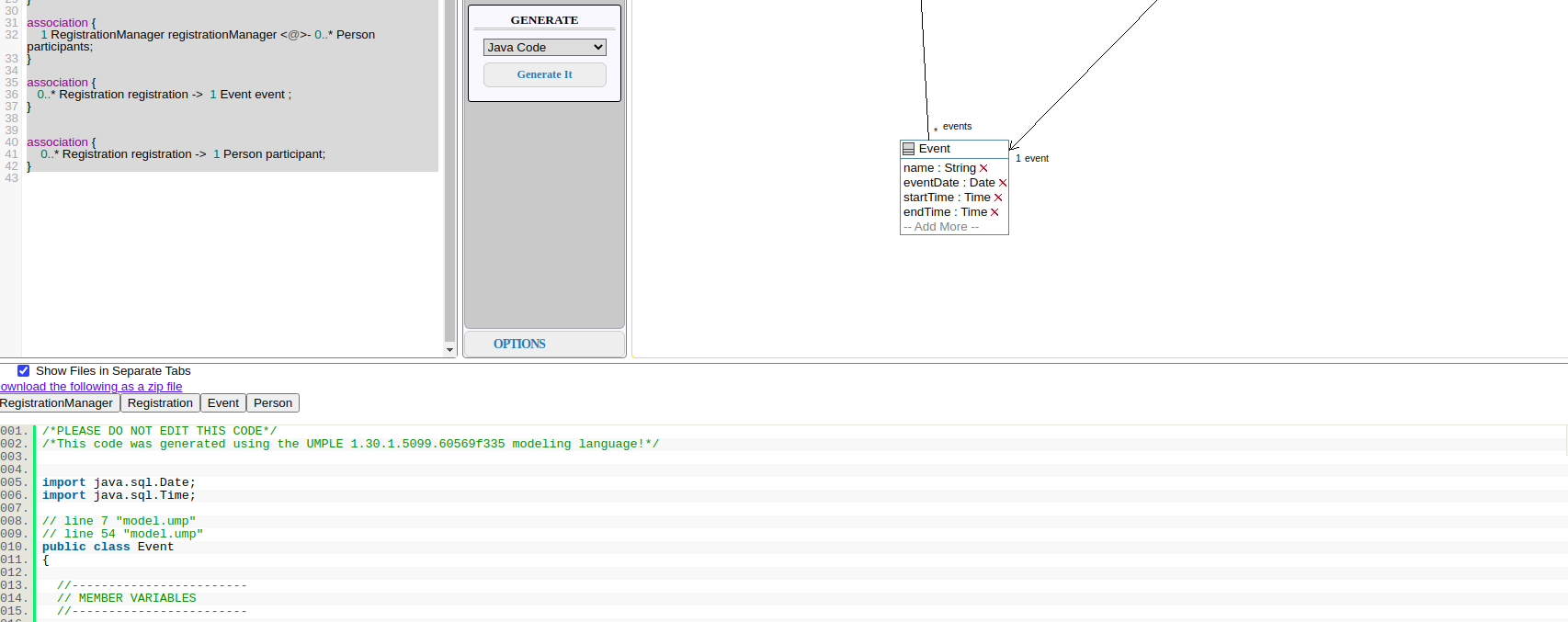Click the events role label

957,127
